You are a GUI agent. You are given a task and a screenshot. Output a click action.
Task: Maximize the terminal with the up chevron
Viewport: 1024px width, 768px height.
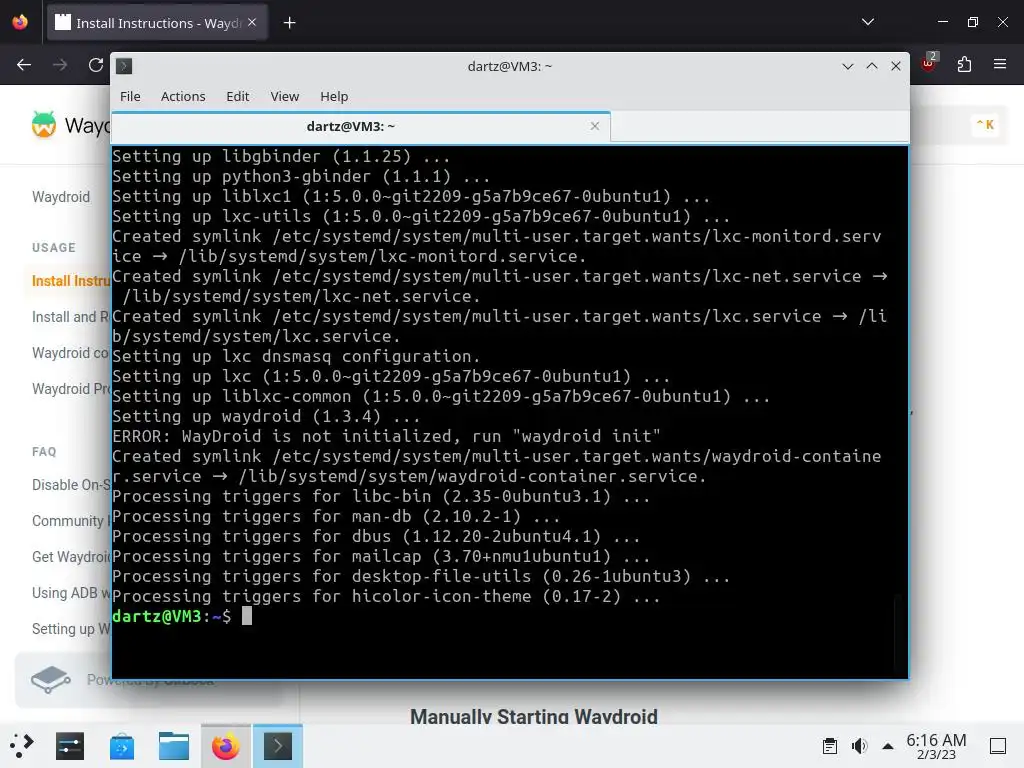[872, 66]
